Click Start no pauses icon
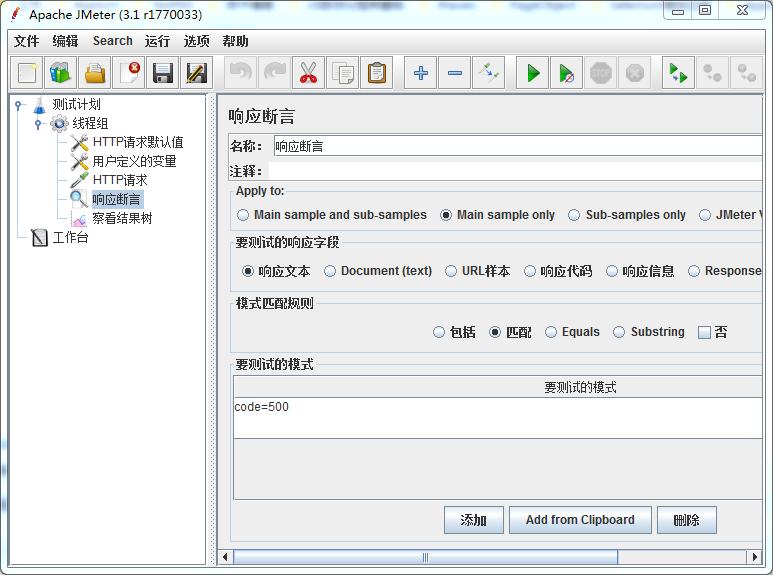This screenshot has width=773, height=575. 566,73
